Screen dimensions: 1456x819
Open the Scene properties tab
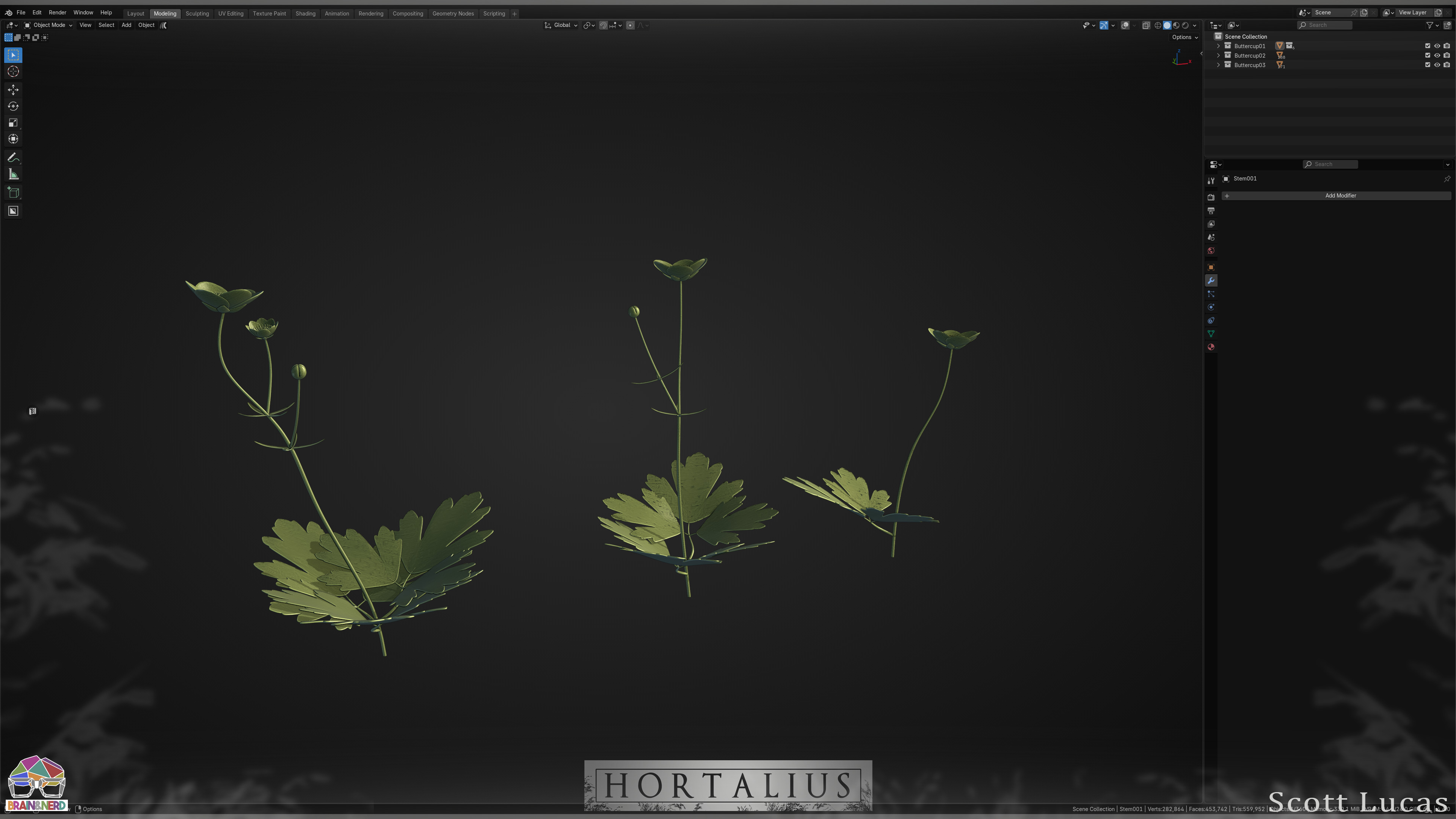[1211, 237]
